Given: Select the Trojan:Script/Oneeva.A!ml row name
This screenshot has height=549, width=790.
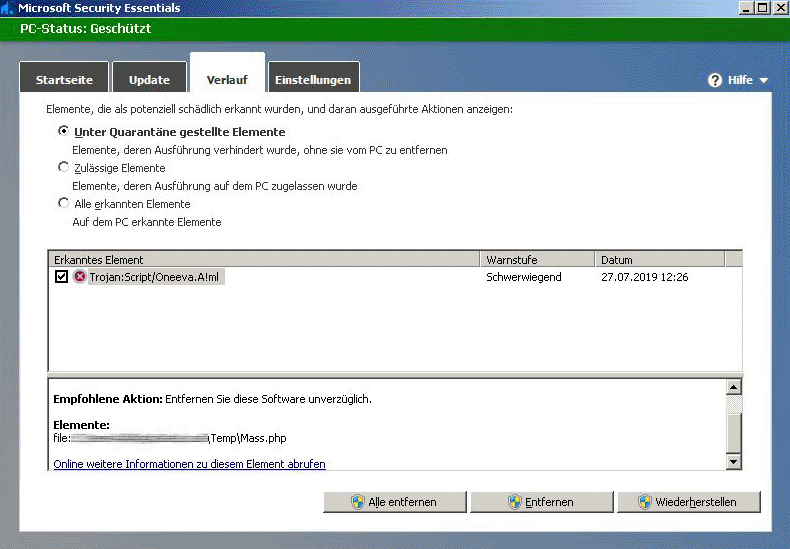Looking at the screenshot, I should click(x=154, y=277).
